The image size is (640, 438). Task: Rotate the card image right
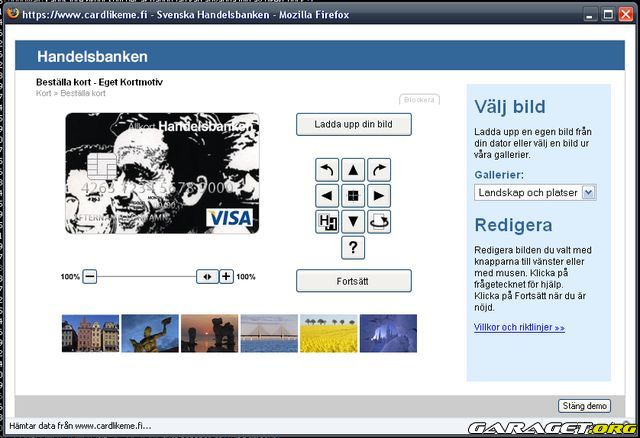379,170
